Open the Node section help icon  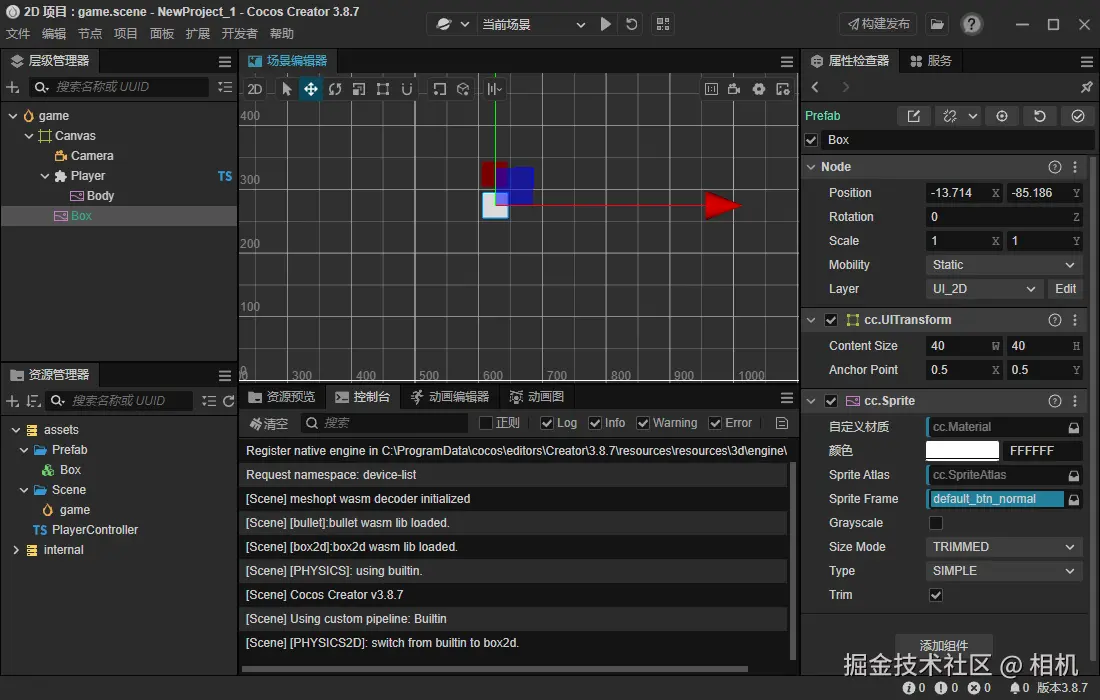(1054, 167)
